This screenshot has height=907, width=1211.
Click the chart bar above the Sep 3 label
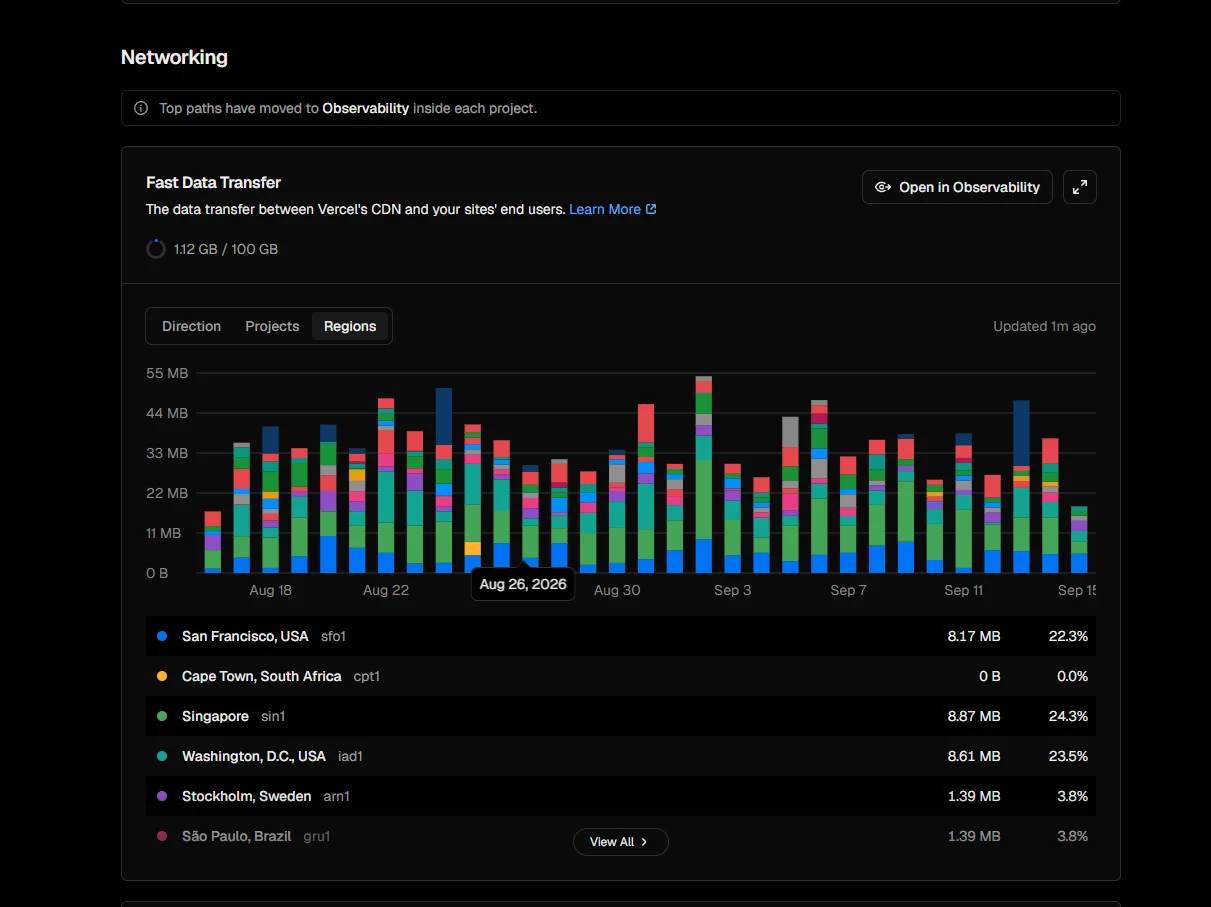[x=733, y=519]
